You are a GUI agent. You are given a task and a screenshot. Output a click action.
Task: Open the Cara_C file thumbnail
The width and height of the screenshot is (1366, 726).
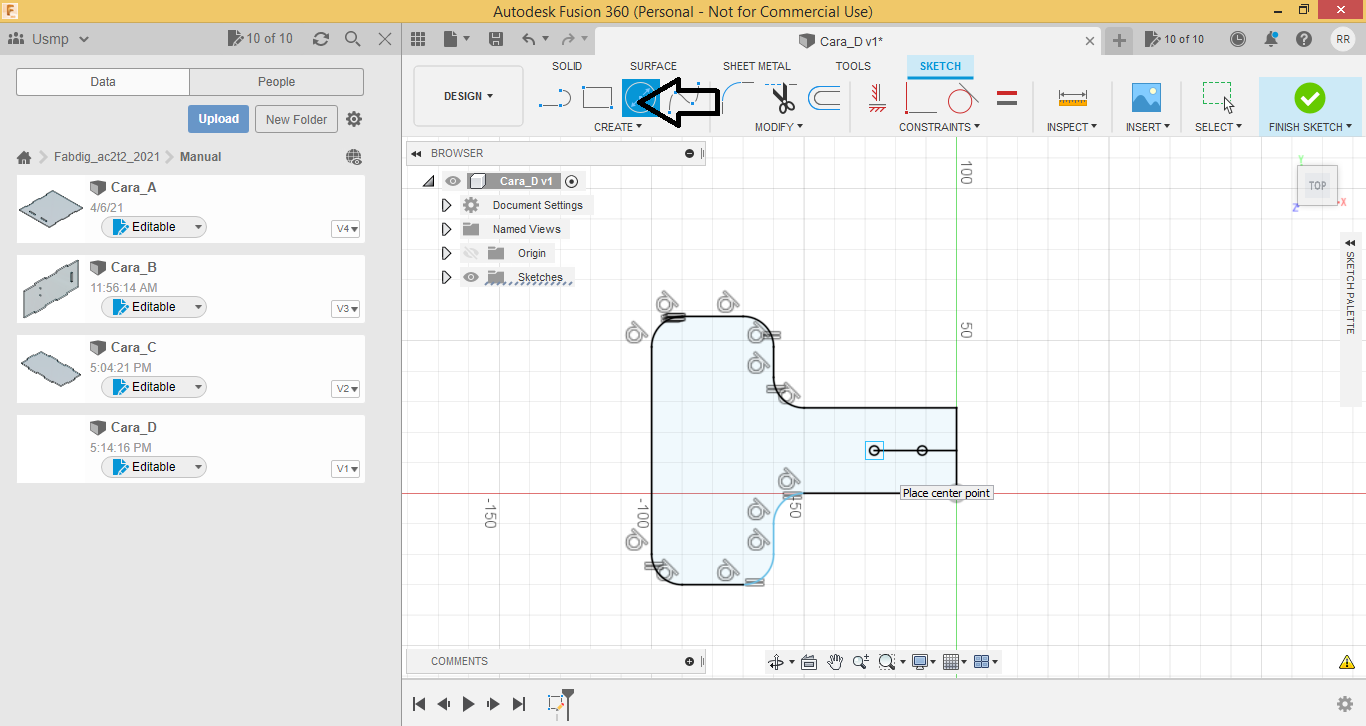click(x=51, y=369)
